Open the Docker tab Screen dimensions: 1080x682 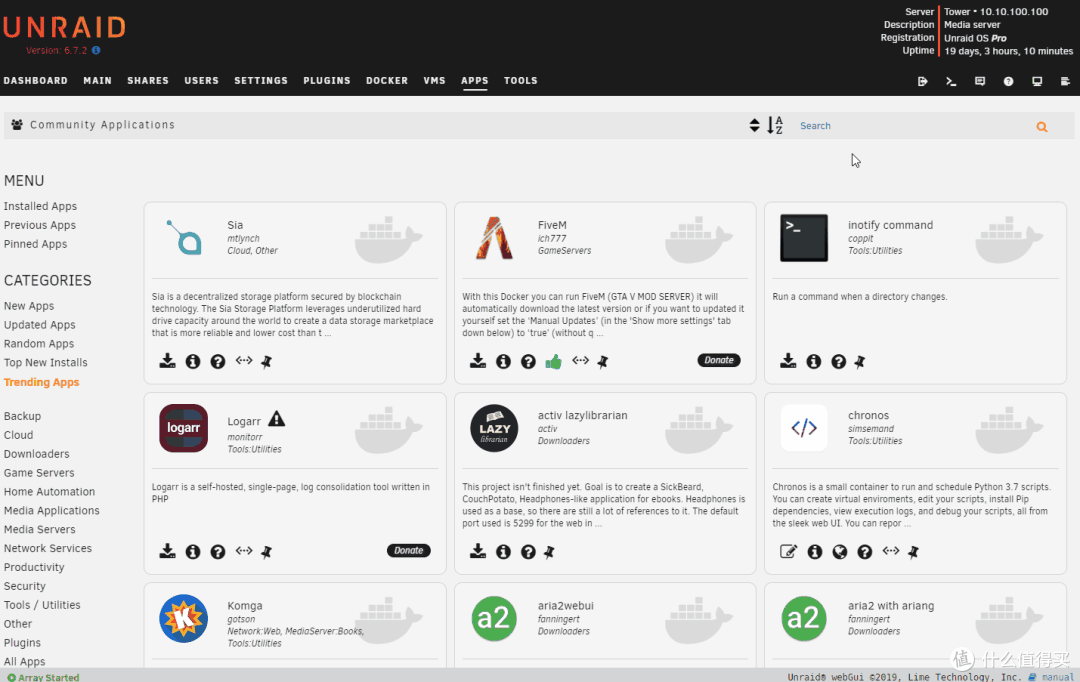pos(386,81)
